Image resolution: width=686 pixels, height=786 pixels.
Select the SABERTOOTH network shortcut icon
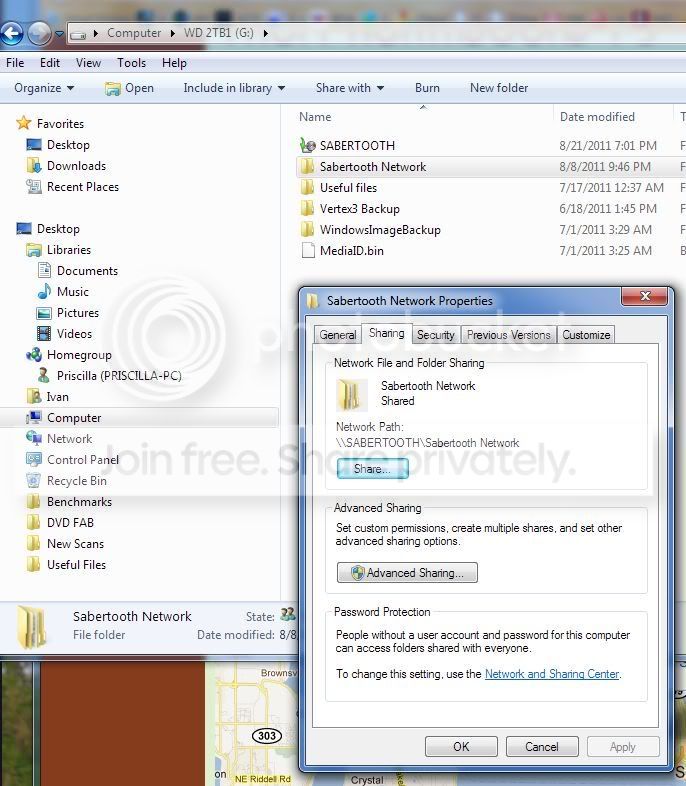tap(307, 145)
